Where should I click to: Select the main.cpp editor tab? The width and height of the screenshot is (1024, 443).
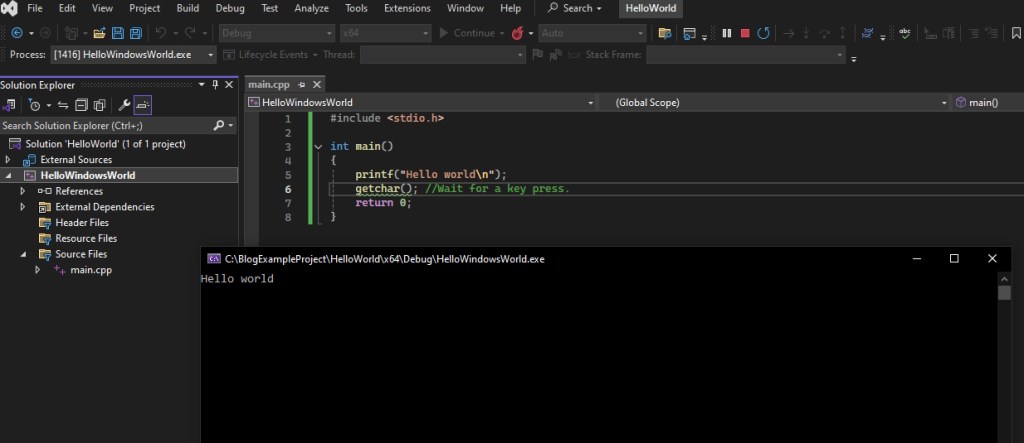(268, 85)
